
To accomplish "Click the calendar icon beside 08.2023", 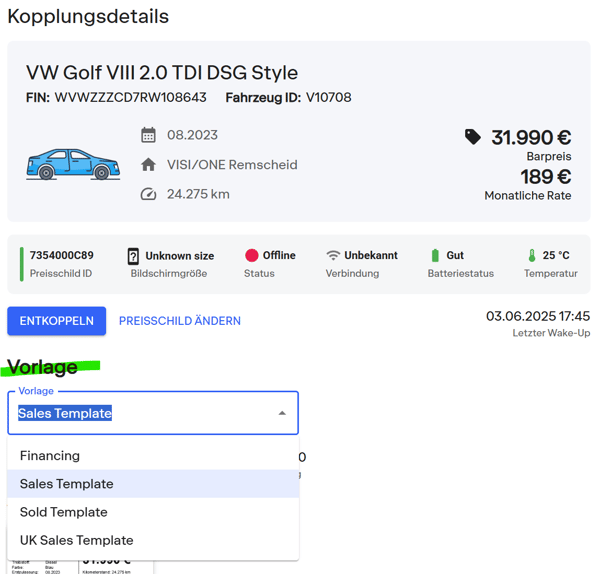I will click(x=148, y=135).
